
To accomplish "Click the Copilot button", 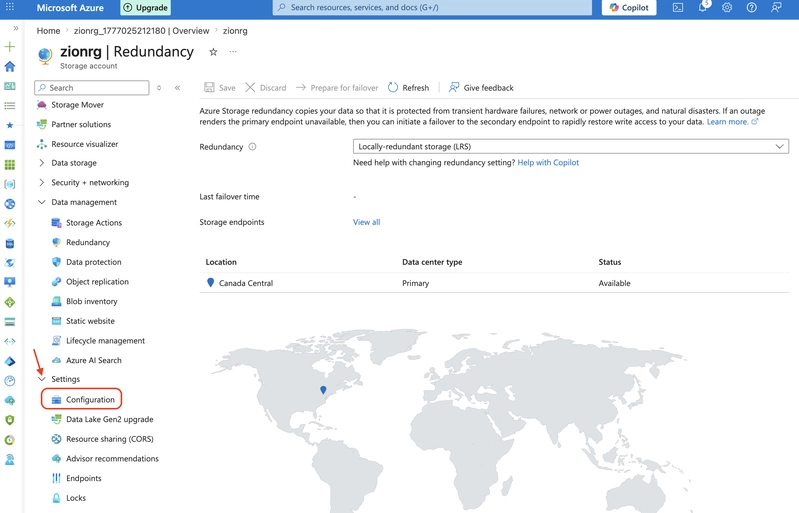I will tap(629, 8).
